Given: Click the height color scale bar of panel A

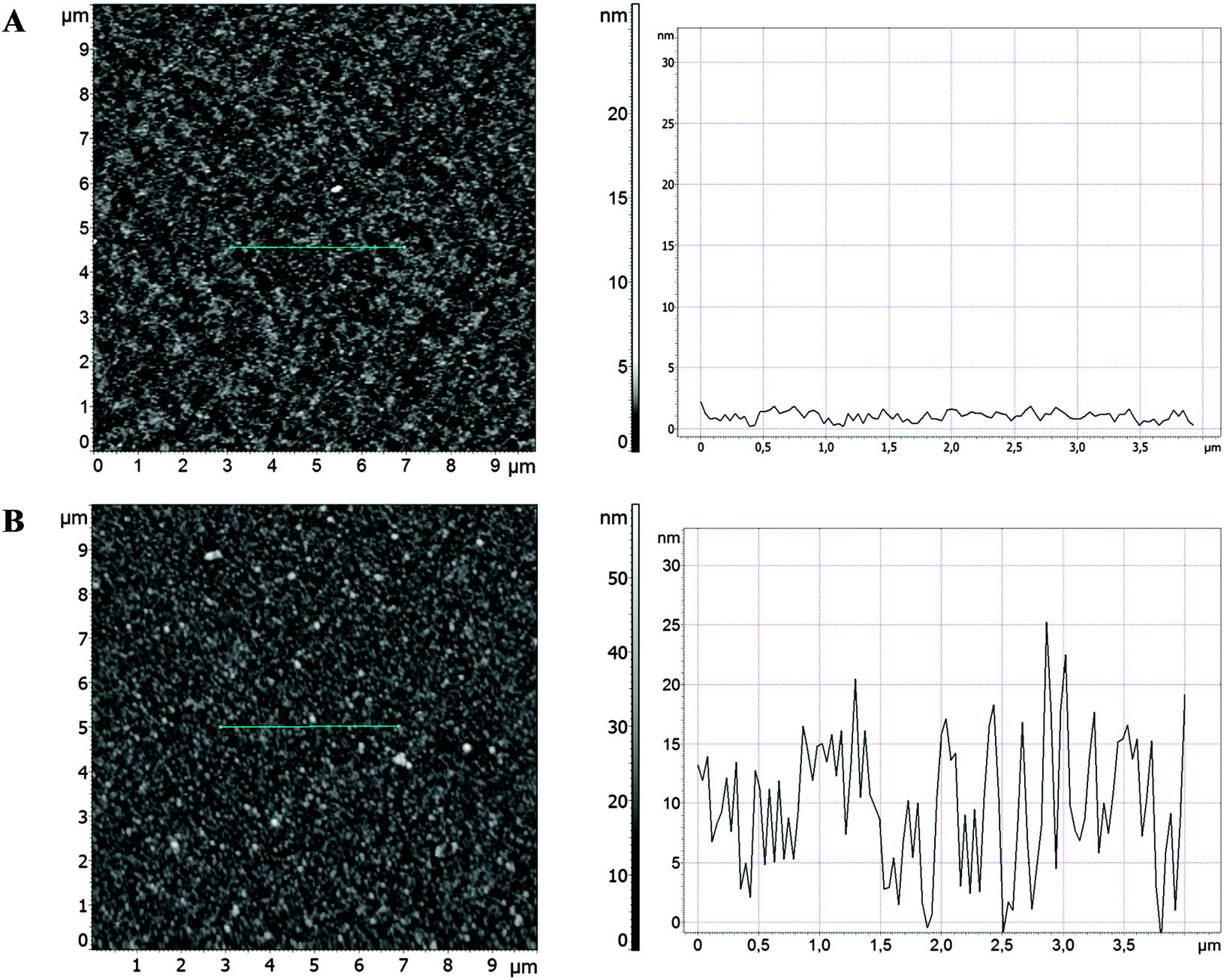Looking at the screenshot, I should 635,227.
